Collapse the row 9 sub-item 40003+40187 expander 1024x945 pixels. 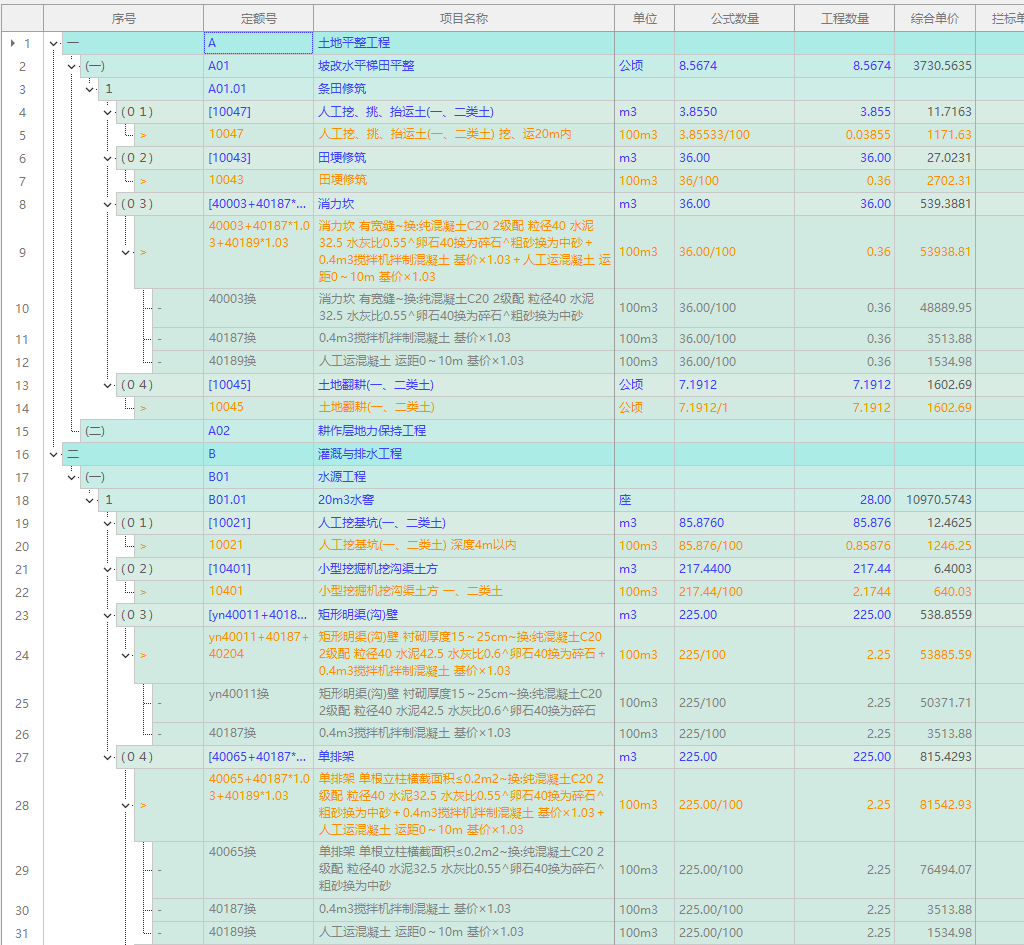click(126, 252)
